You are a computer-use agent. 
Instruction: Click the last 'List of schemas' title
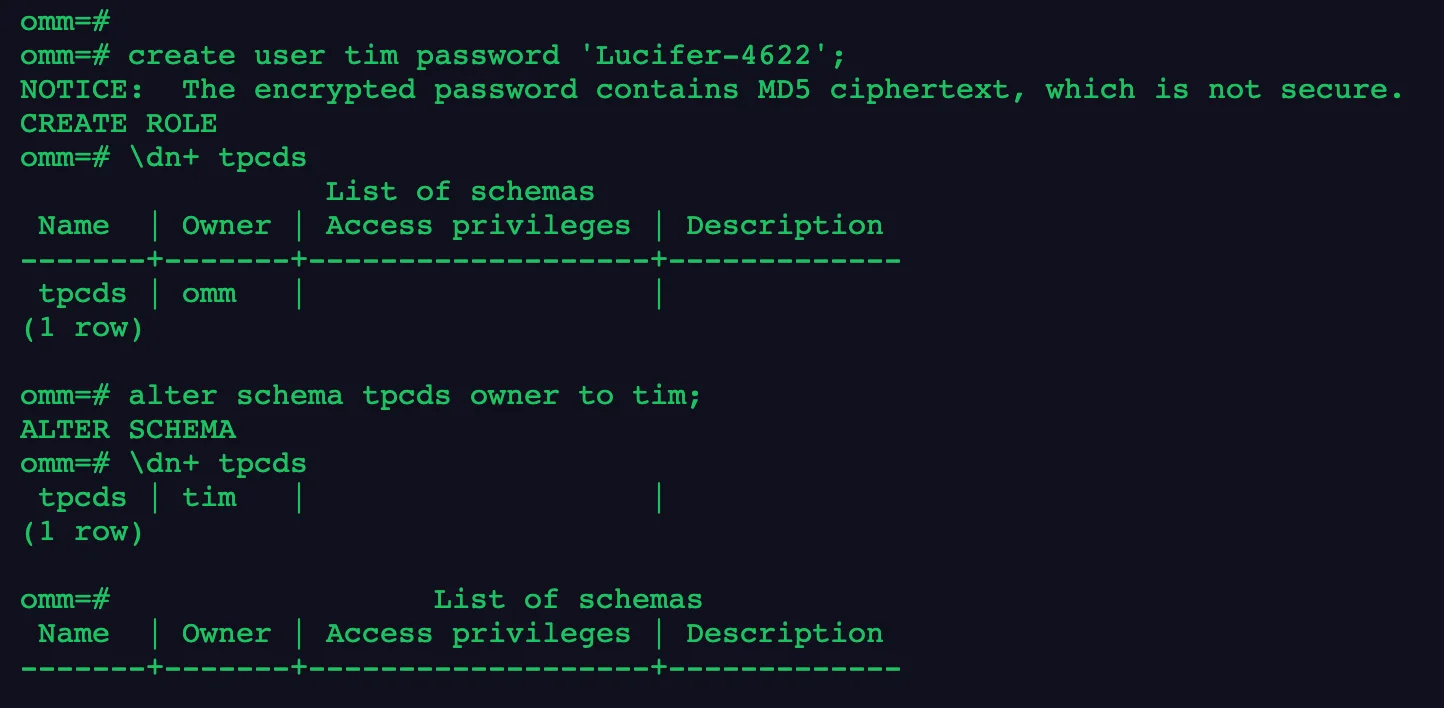pyautogui.click(x=567, y=599)
